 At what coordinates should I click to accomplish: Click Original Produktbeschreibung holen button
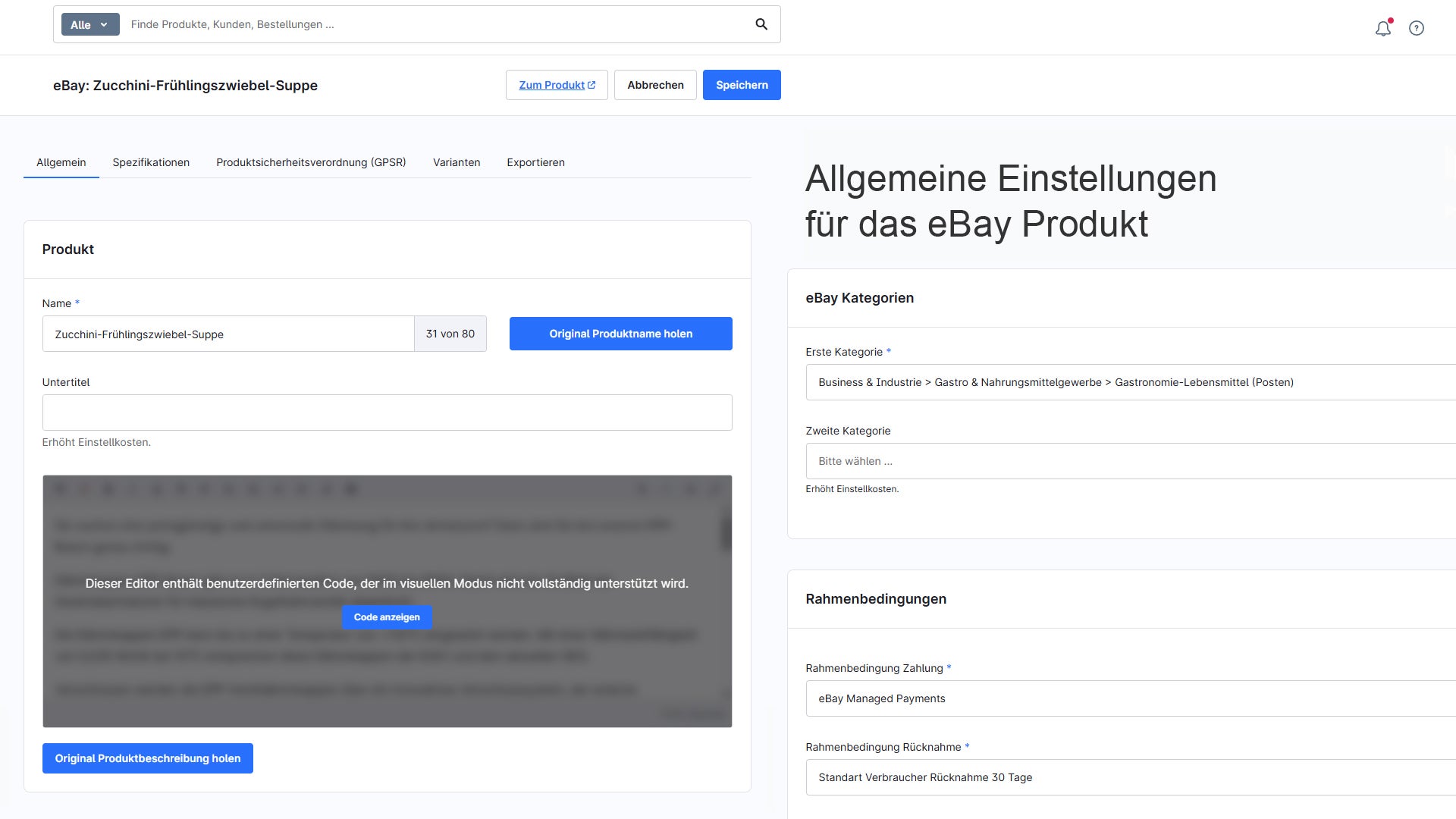[148, 758]
